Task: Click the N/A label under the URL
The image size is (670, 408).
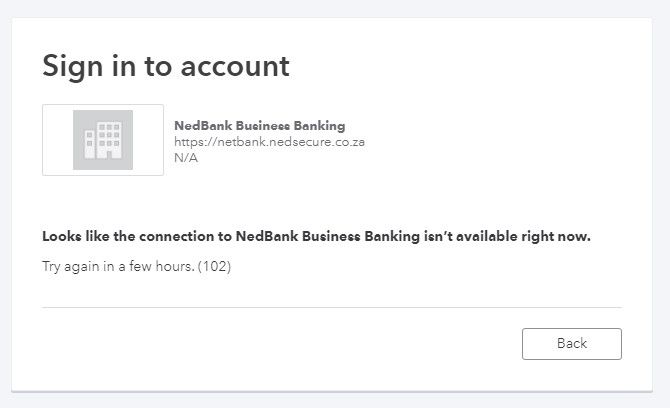Action: 186,158
